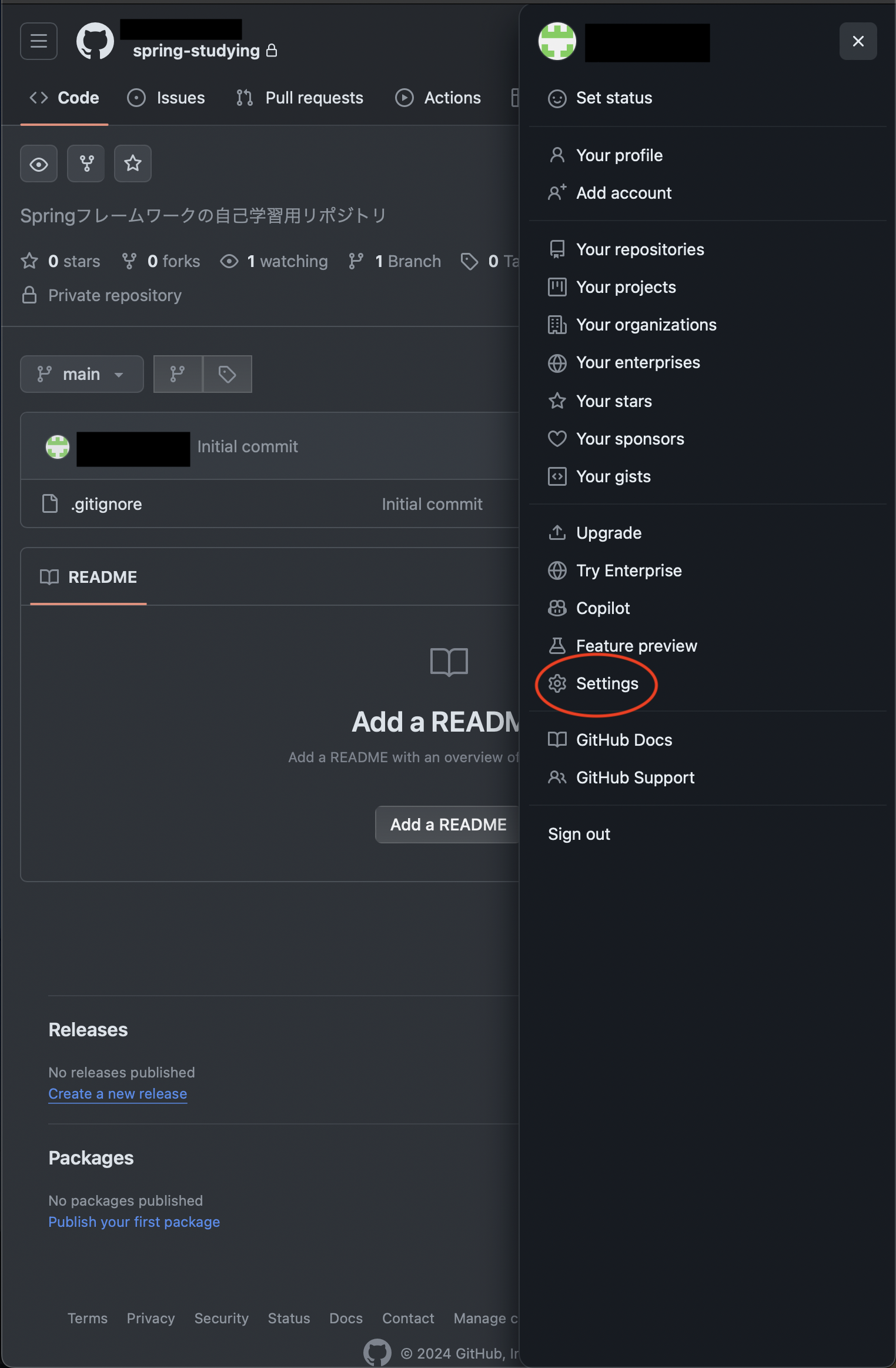This screenshot has width=896, height=1368.
Task: Open Your projects menu item
Action: point(708,287)
